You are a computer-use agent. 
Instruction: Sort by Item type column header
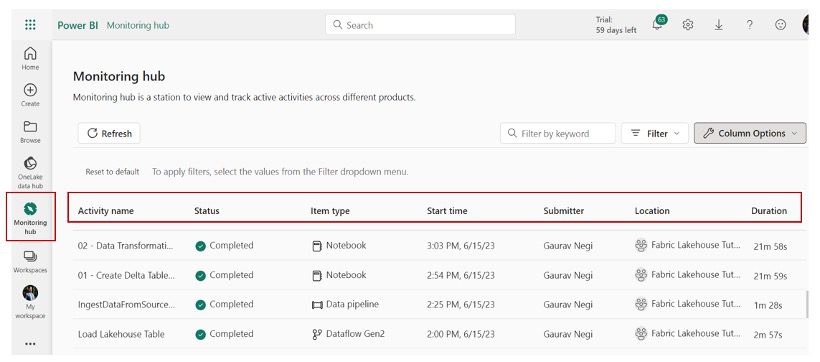click(330, 211)
